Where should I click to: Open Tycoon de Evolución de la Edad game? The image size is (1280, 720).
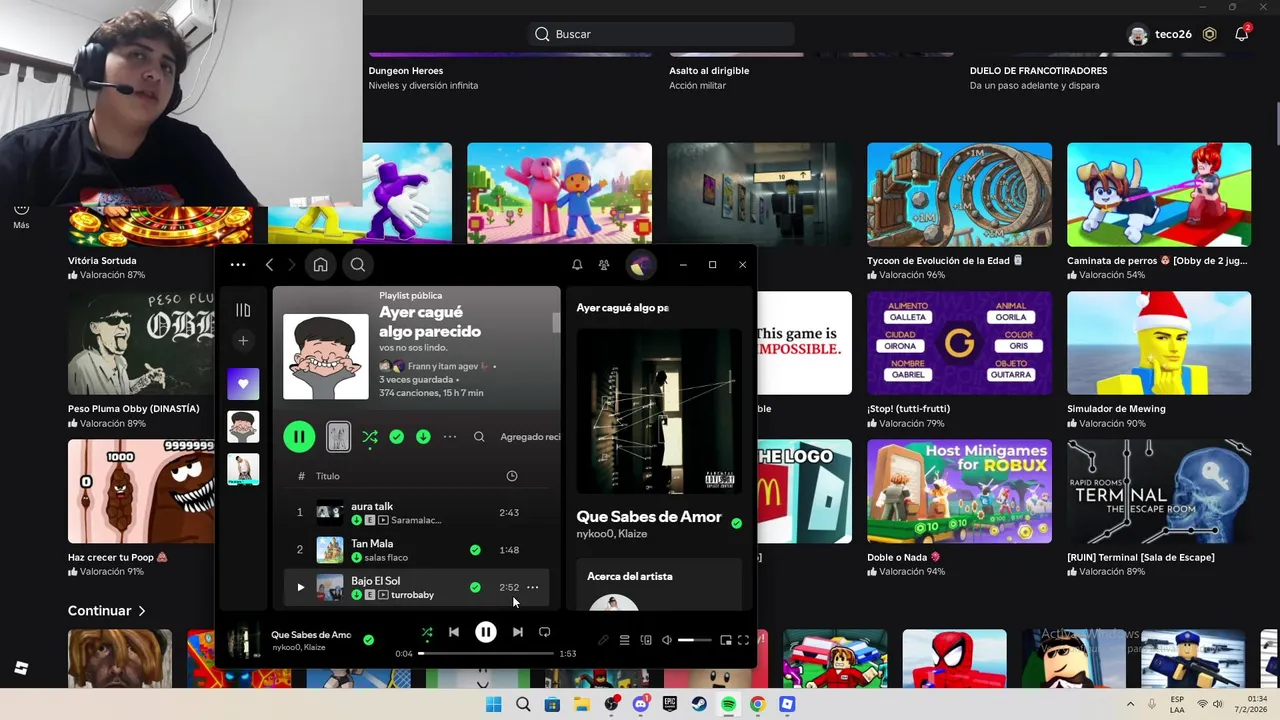point(959,211)
